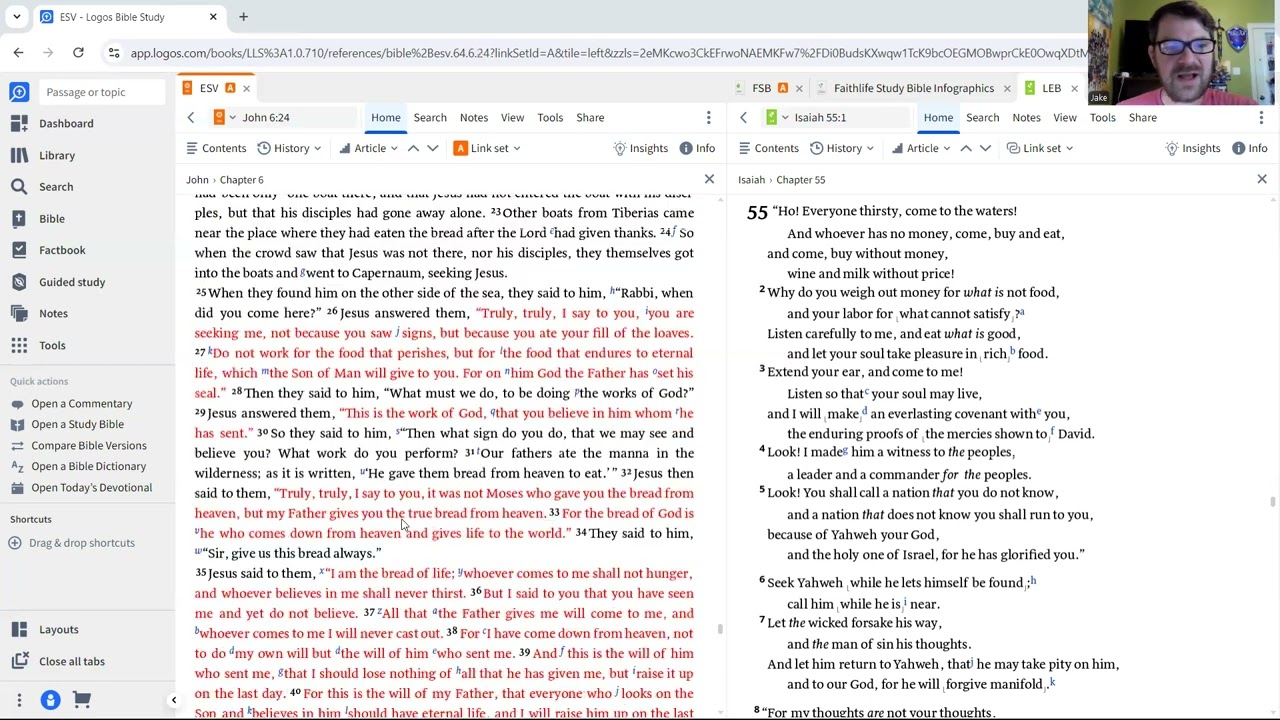Open Contents in the LEB panel
This screenshot has height=720, width=1280.
tap(768, 148)
